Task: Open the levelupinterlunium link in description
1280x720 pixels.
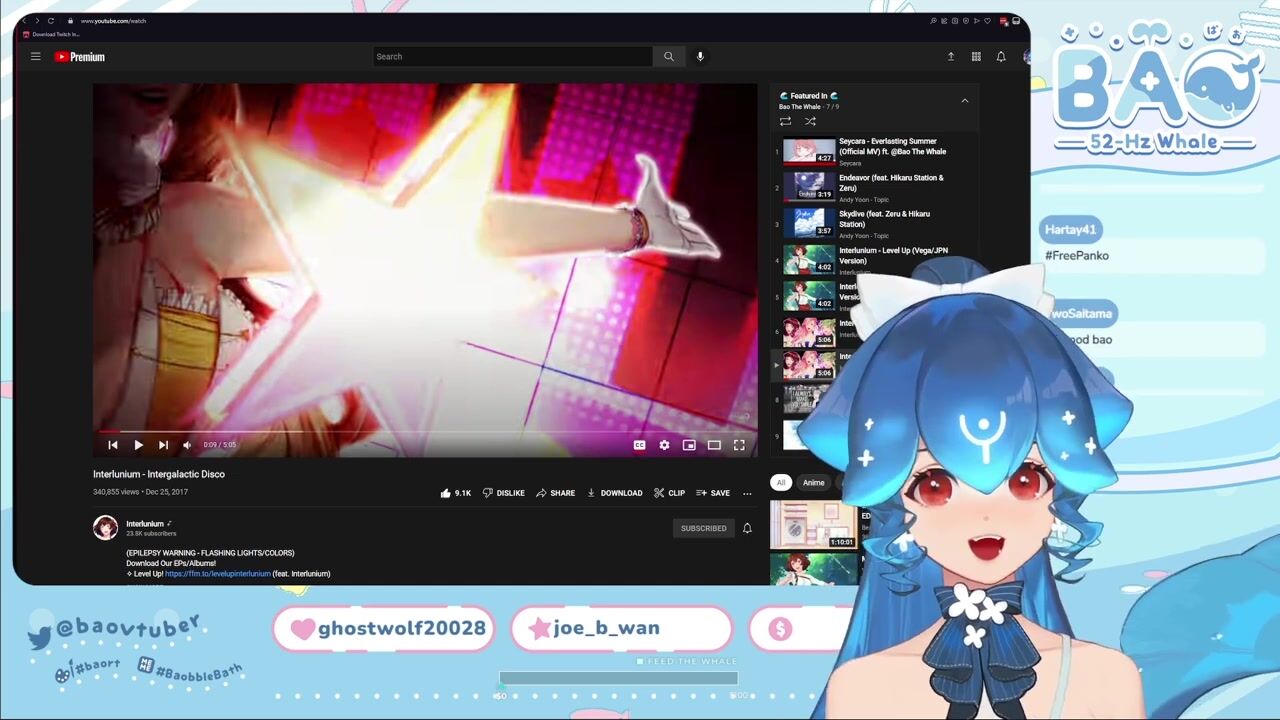Action: click(217, 574)
